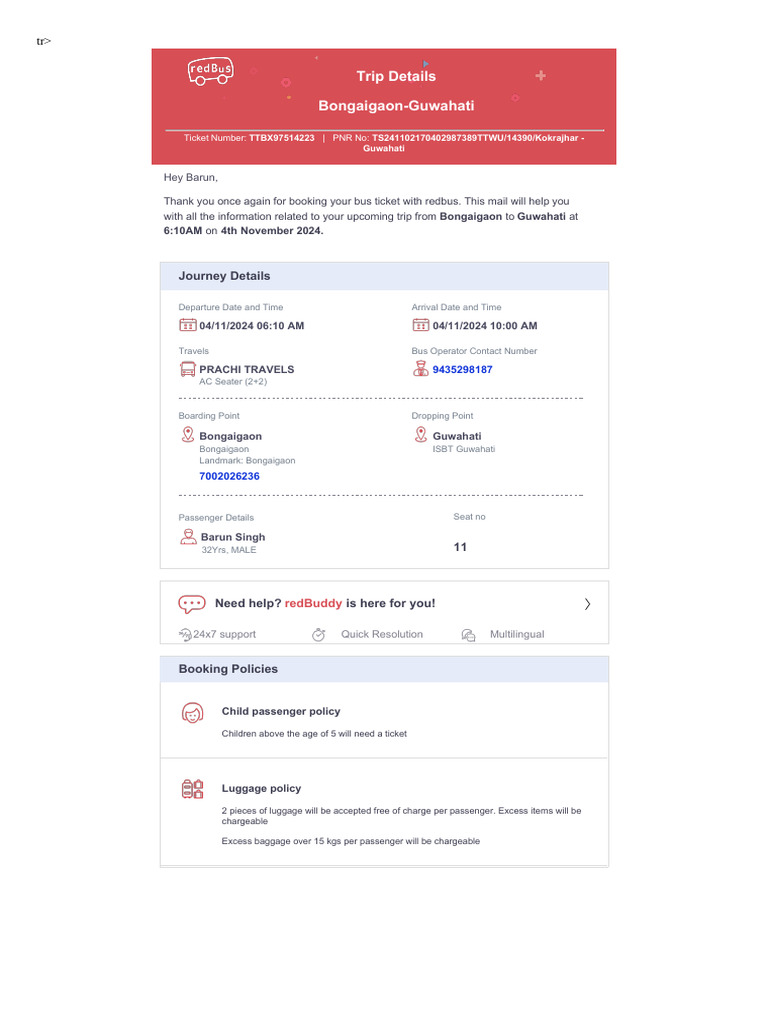Click the Multilingual icon

coord(468,634)
